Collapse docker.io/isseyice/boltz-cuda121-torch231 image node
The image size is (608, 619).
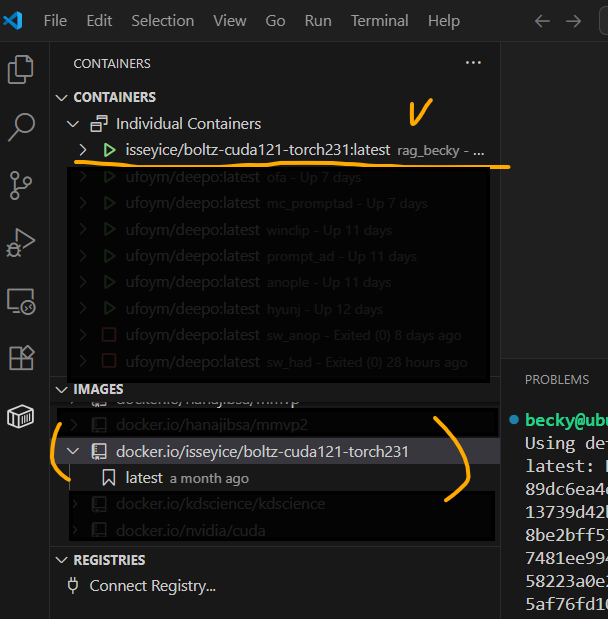click(x=73, y=451)
